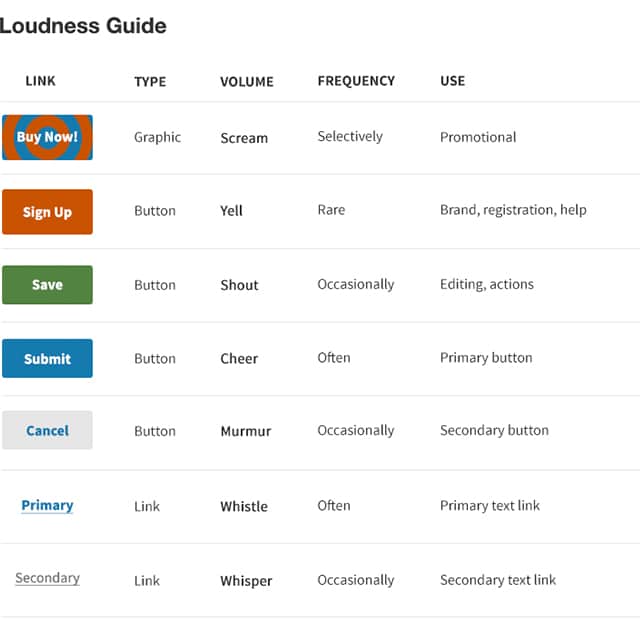640x632 pixels.
Task: Click the Loudness Guide heading
Action: (x=83, y=26)
